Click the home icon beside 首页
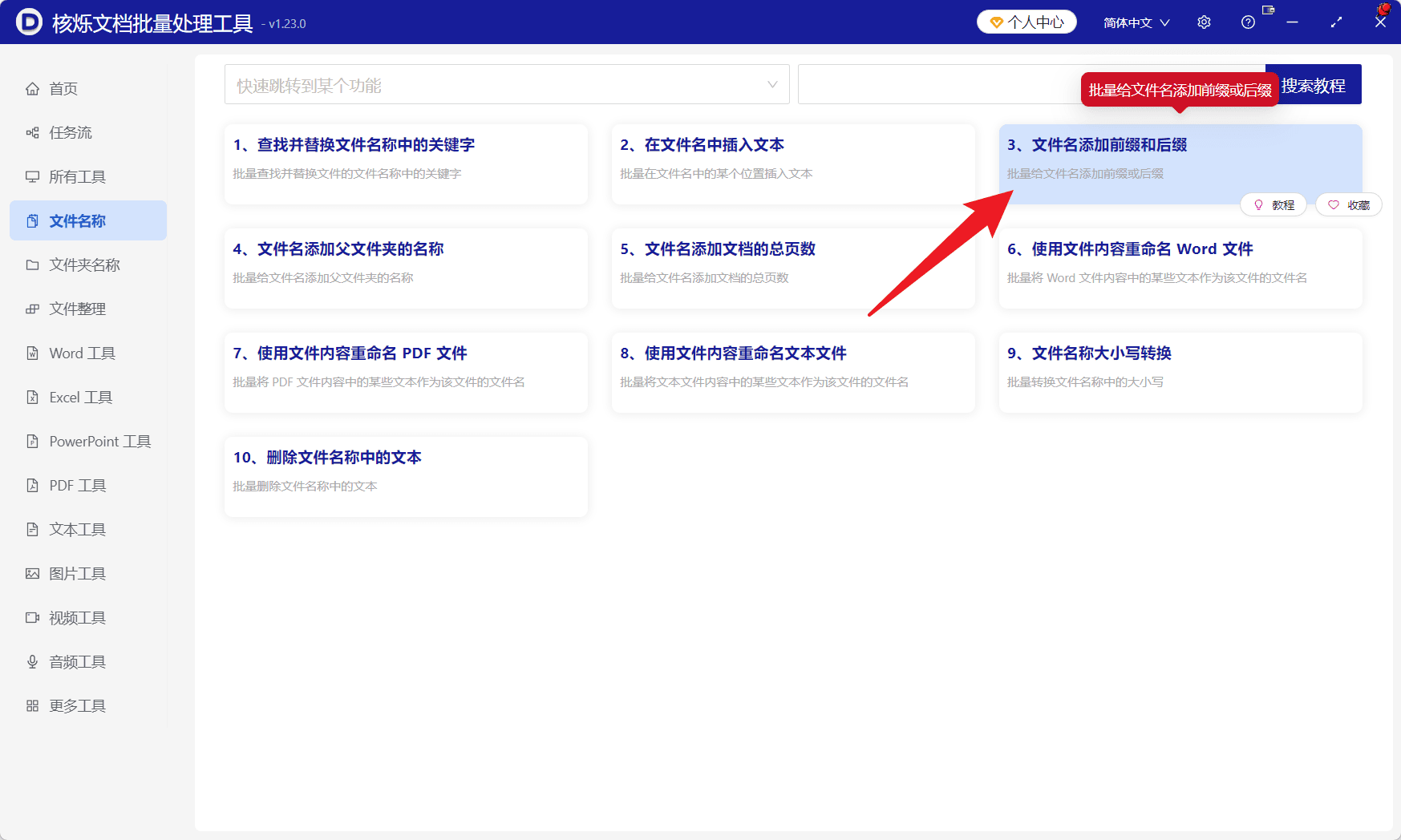Image resolution: width=1401 pixels, height=840 pixels. tap(32, 88)
